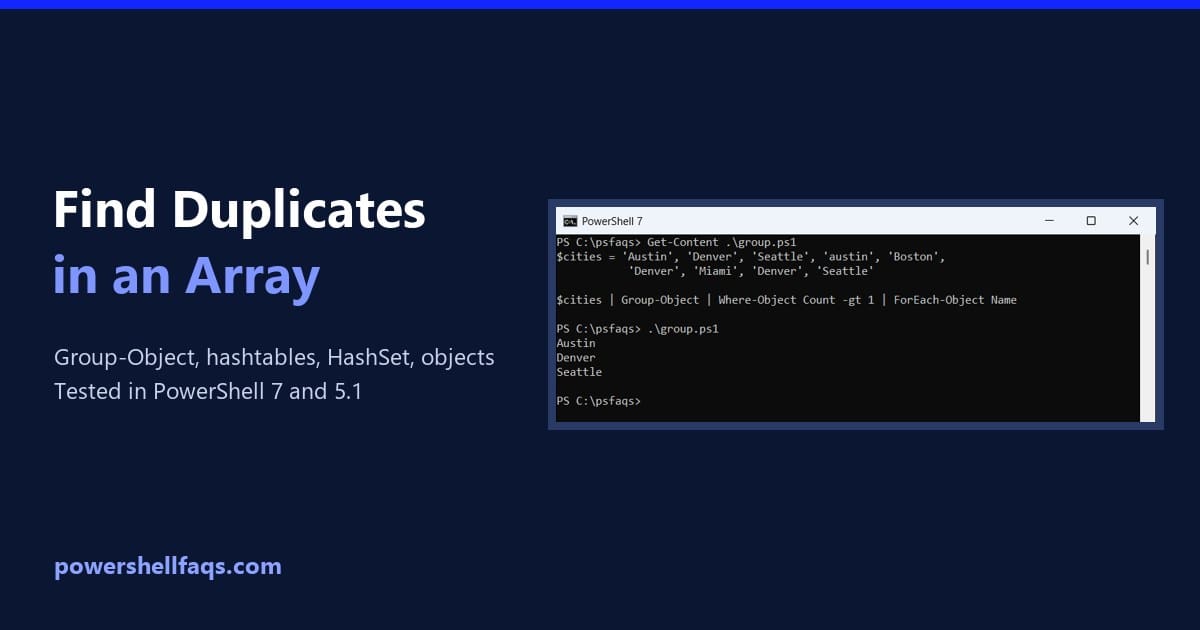Click the final empty PS C:\psfaqs> prompt

coord(598,401)
